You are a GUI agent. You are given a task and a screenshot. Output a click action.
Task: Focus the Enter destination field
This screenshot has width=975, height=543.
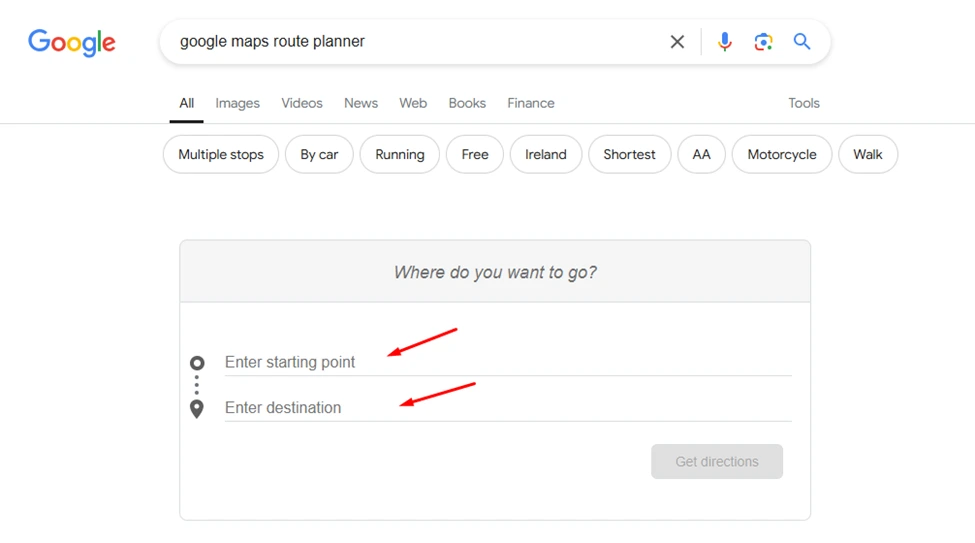[508, 407]
